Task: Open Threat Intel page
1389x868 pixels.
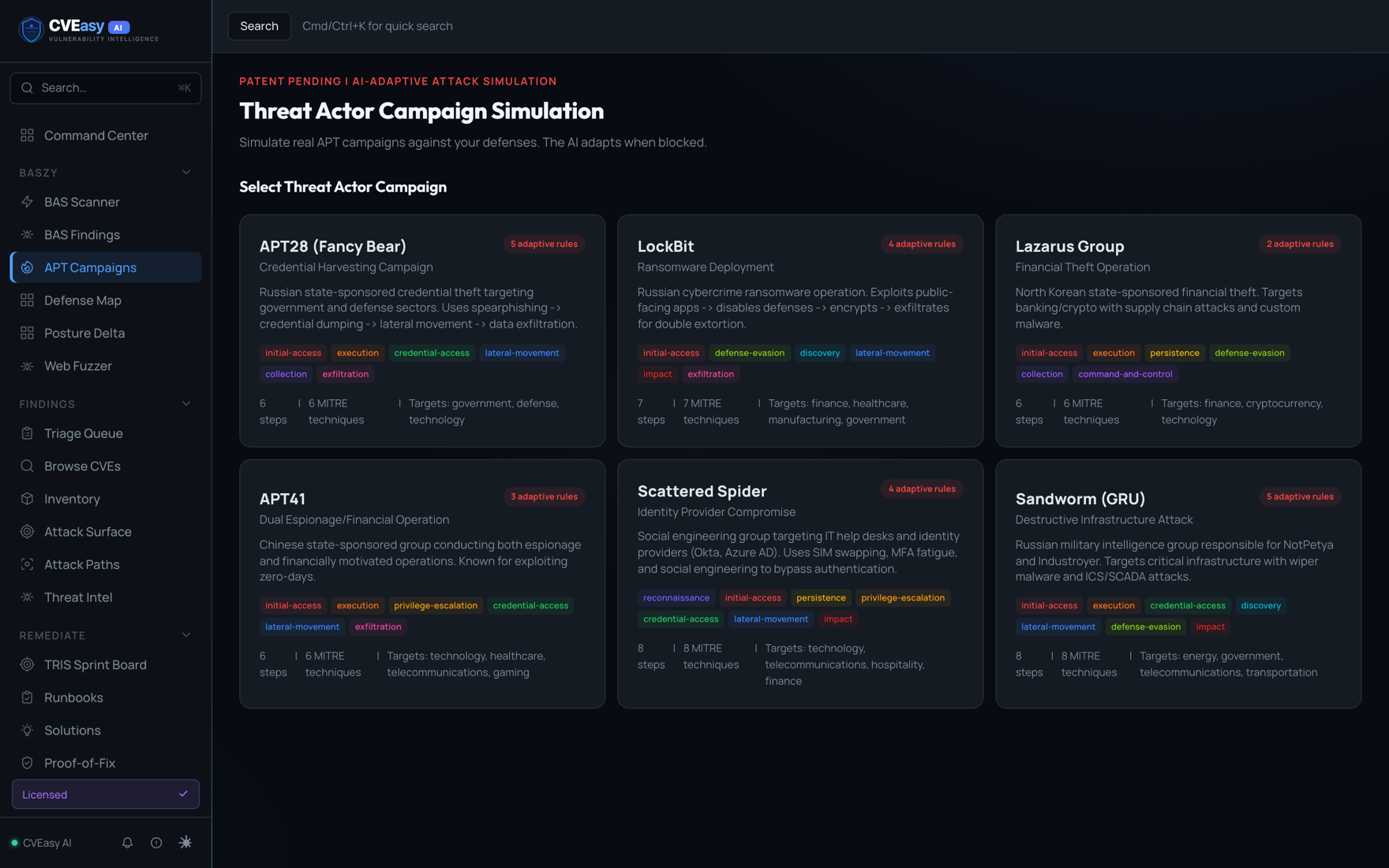Action: click(x=106, y=597)
